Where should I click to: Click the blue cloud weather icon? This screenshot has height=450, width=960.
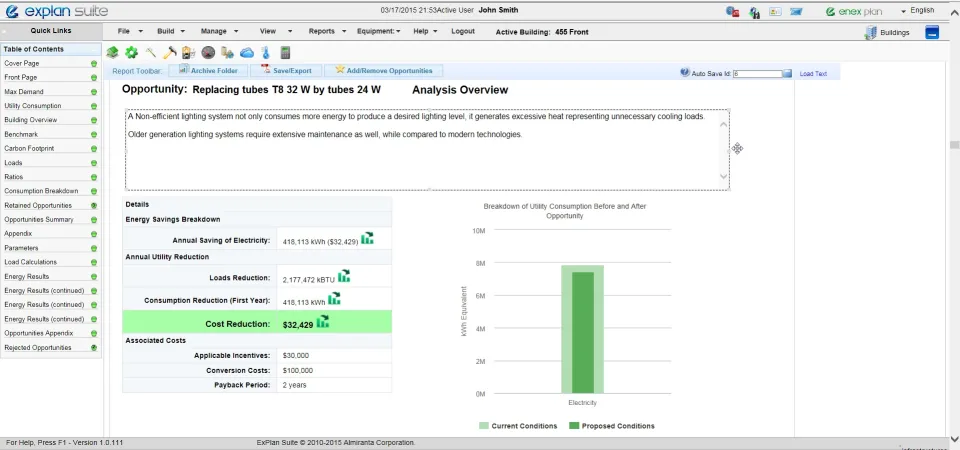click(247, 53)
